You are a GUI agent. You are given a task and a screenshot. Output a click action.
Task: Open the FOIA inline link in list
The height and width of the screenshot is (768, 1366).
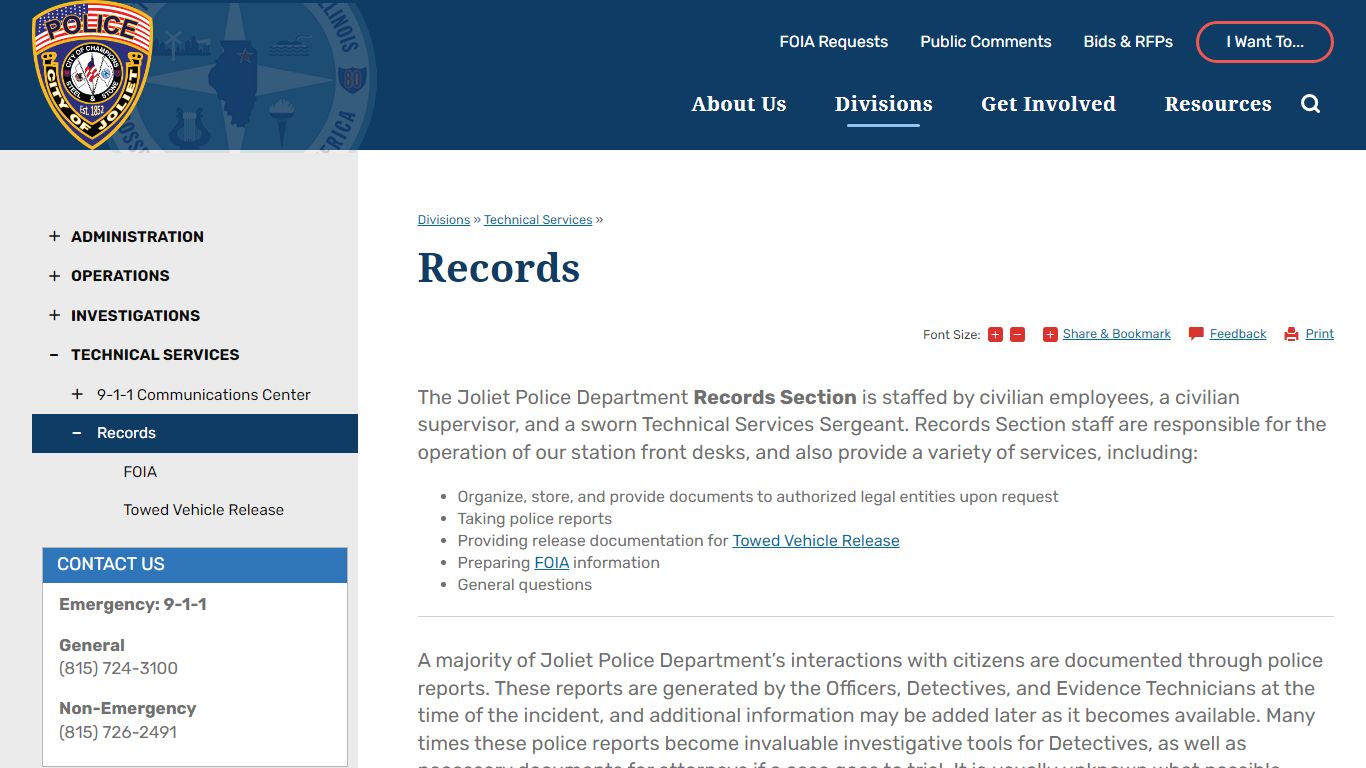pyautogui.click(x=552, y=563)
